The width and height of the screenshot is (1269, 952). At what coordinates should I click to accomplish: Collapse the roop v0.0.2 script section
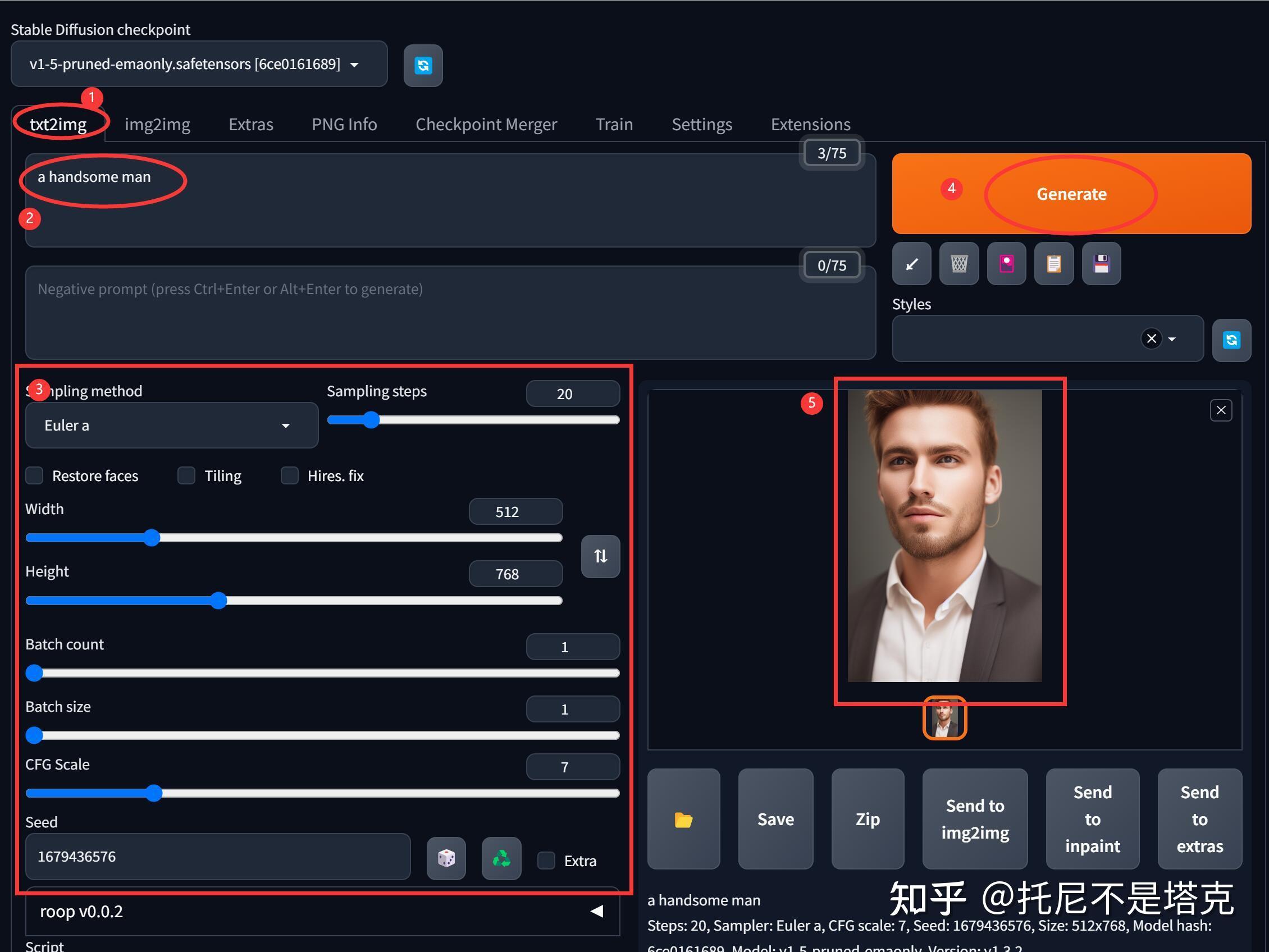[597, 910]
